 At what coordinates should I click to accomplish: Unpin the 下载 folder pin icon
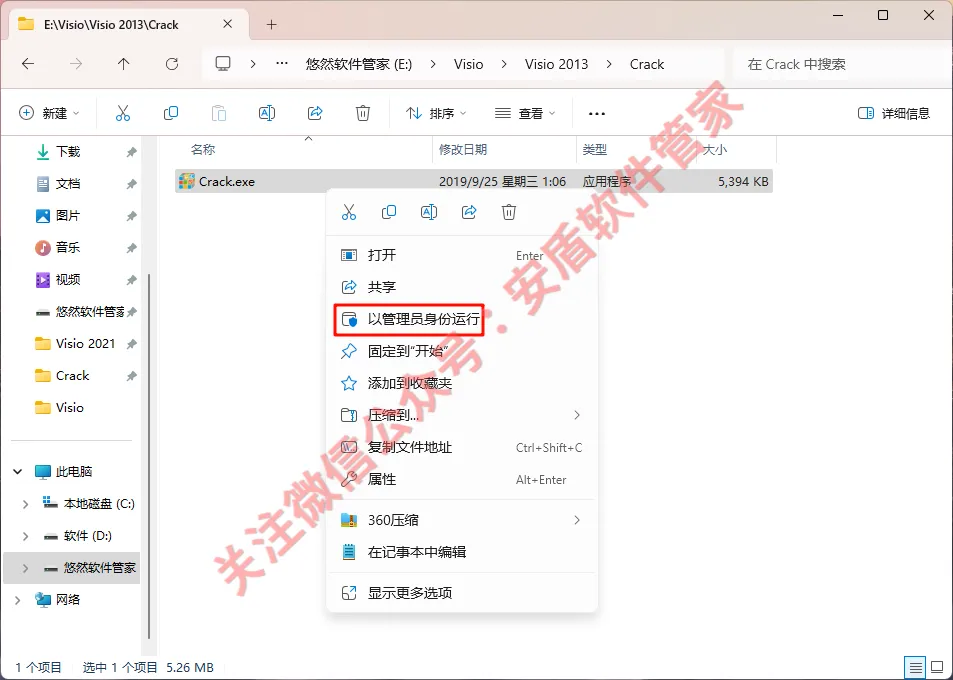(x=131, y=152)
